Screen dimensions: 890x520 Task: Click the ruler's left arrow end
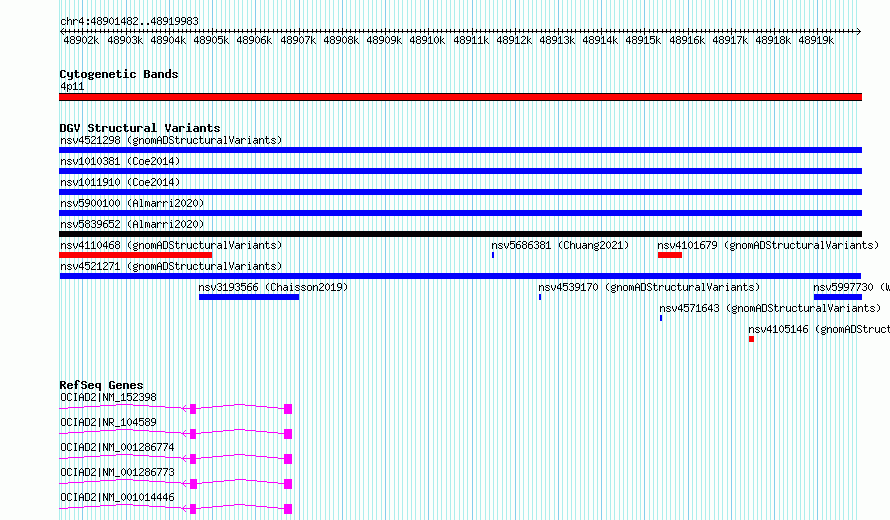[62, 31]
